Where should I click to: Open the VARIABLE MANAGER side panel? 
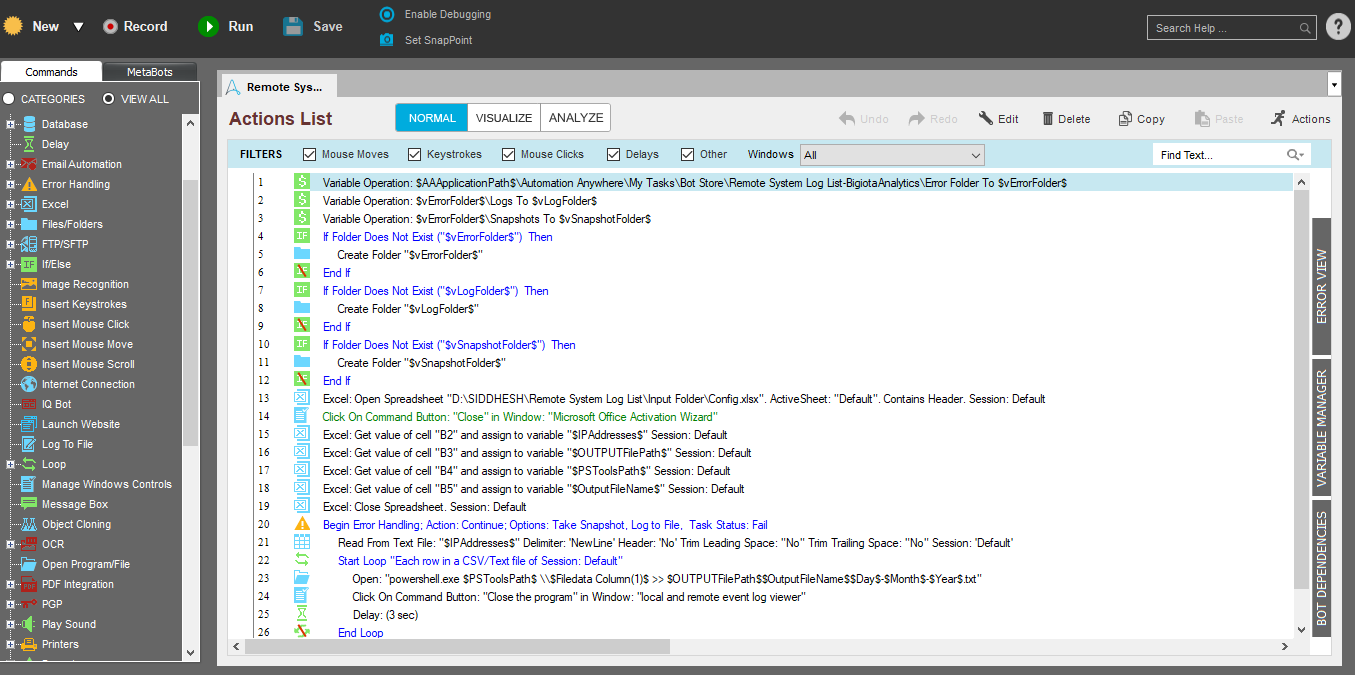1321,428
